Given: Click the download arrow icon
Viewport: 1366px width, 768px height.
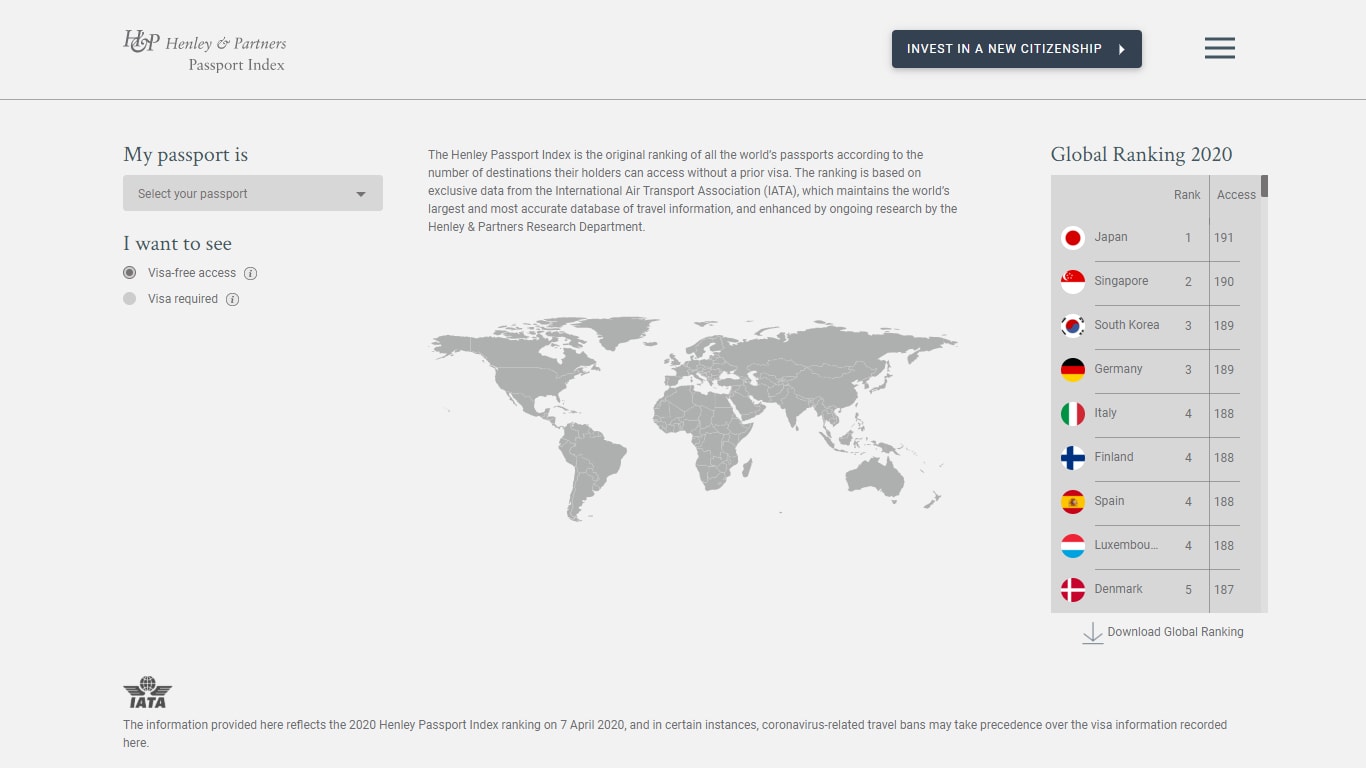Looking at the screenshot, I should [1092, 633].
